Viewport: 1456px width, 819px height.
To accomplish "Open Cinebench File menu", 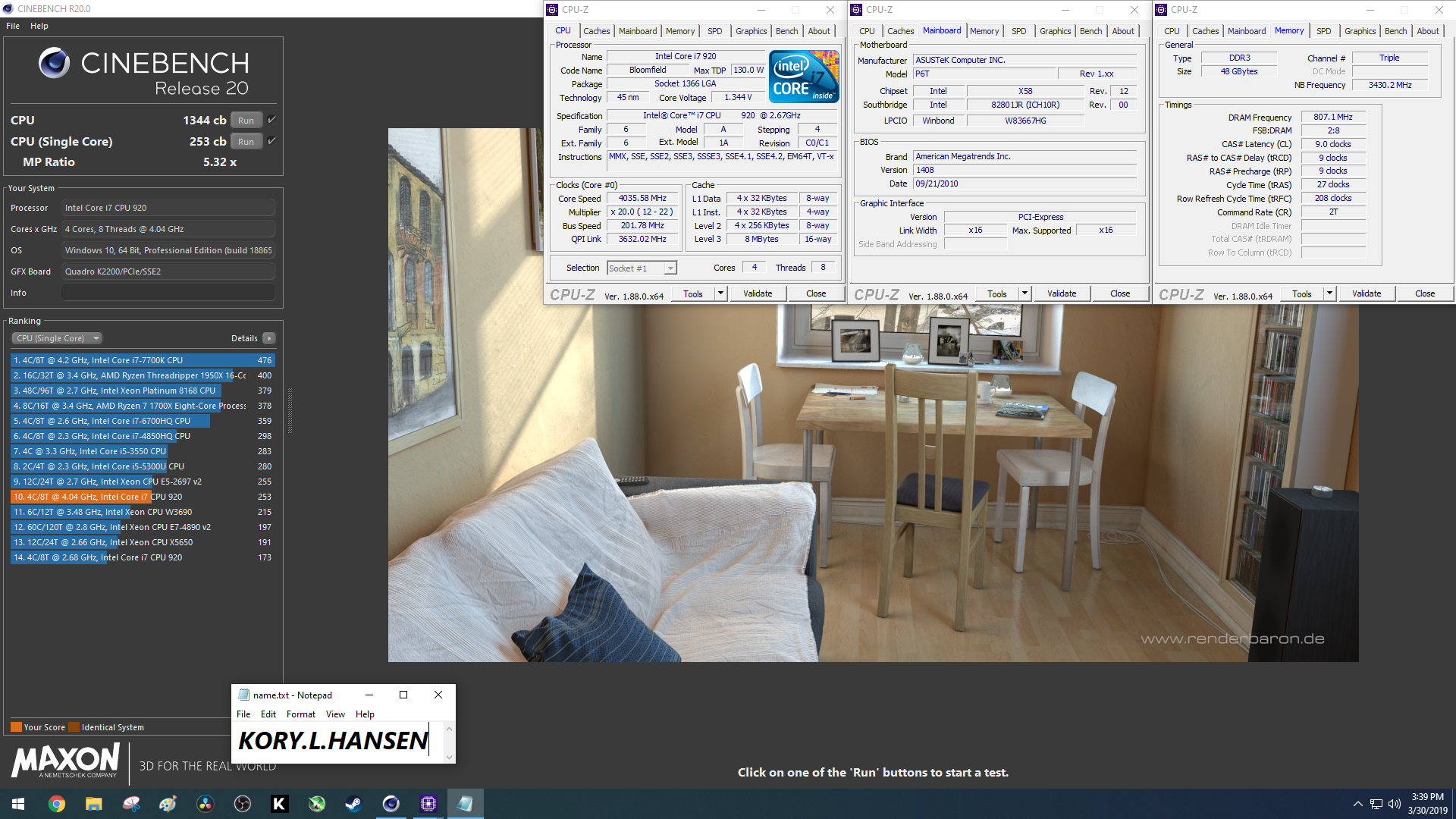I will click(13, 26).
